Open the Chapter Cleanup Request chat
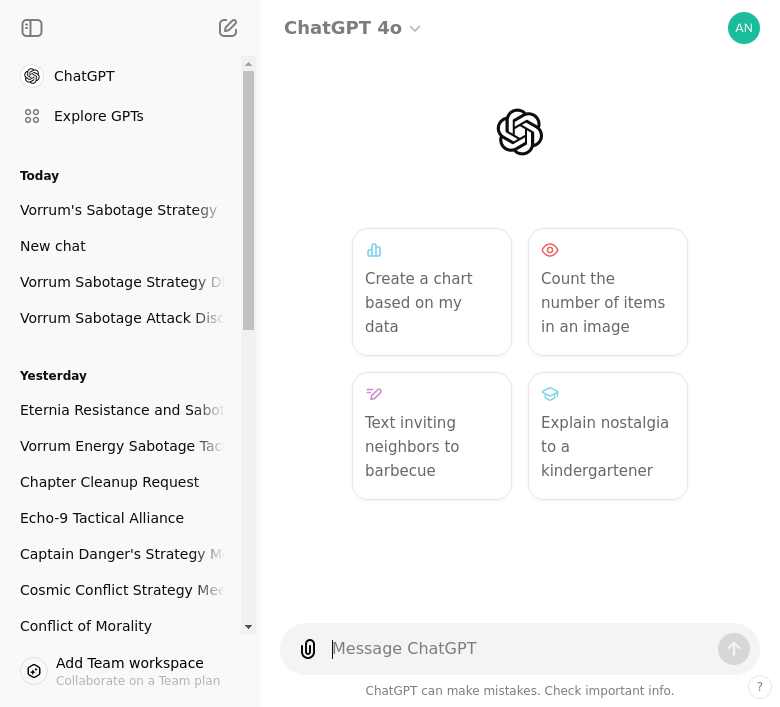Viewport: 780px width, 707px height. pyautogui.click(x=110, y=482)
